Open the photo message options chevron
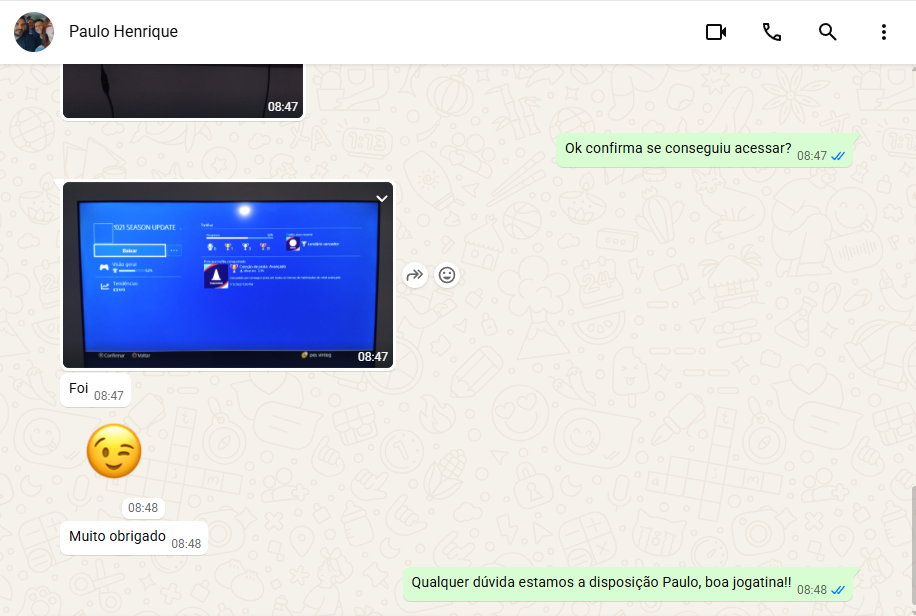Screen dimensions: 916x616 (381, 199)
